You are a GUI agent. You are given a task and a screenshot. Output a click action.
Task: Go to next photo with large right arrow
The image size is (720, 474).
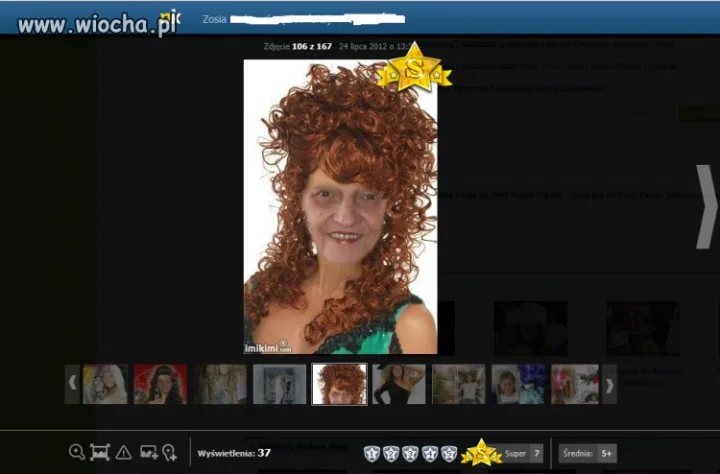tap(705, 207)
